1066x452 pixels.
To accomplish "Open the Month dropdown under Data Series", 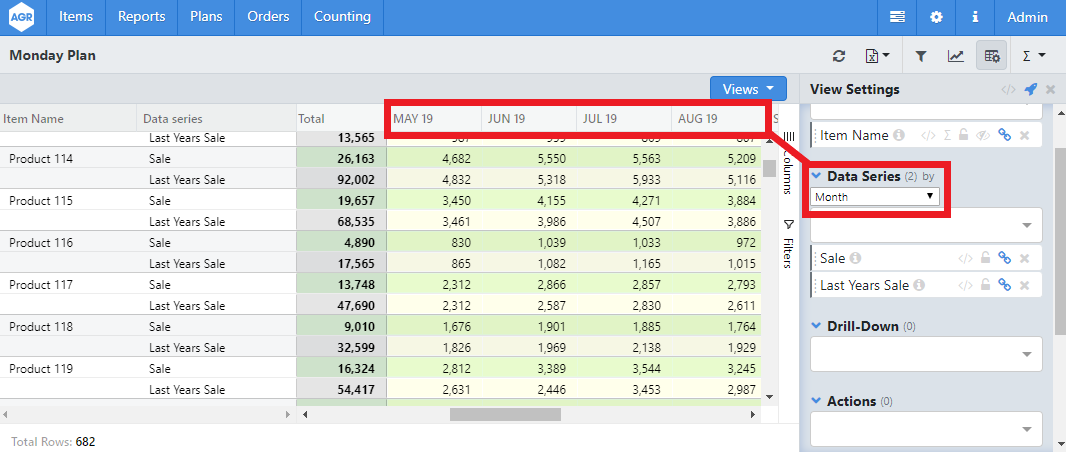I will pyautogui.click(x=875, y=197).
